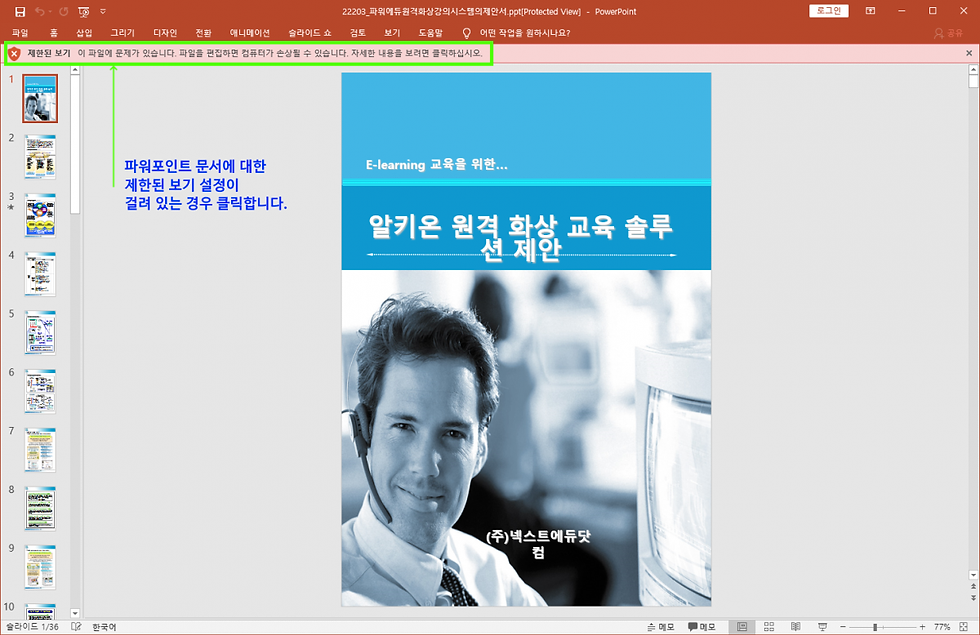Start the Slide Show from status bar
Viewport: 980px width, 635px height.
822,626
